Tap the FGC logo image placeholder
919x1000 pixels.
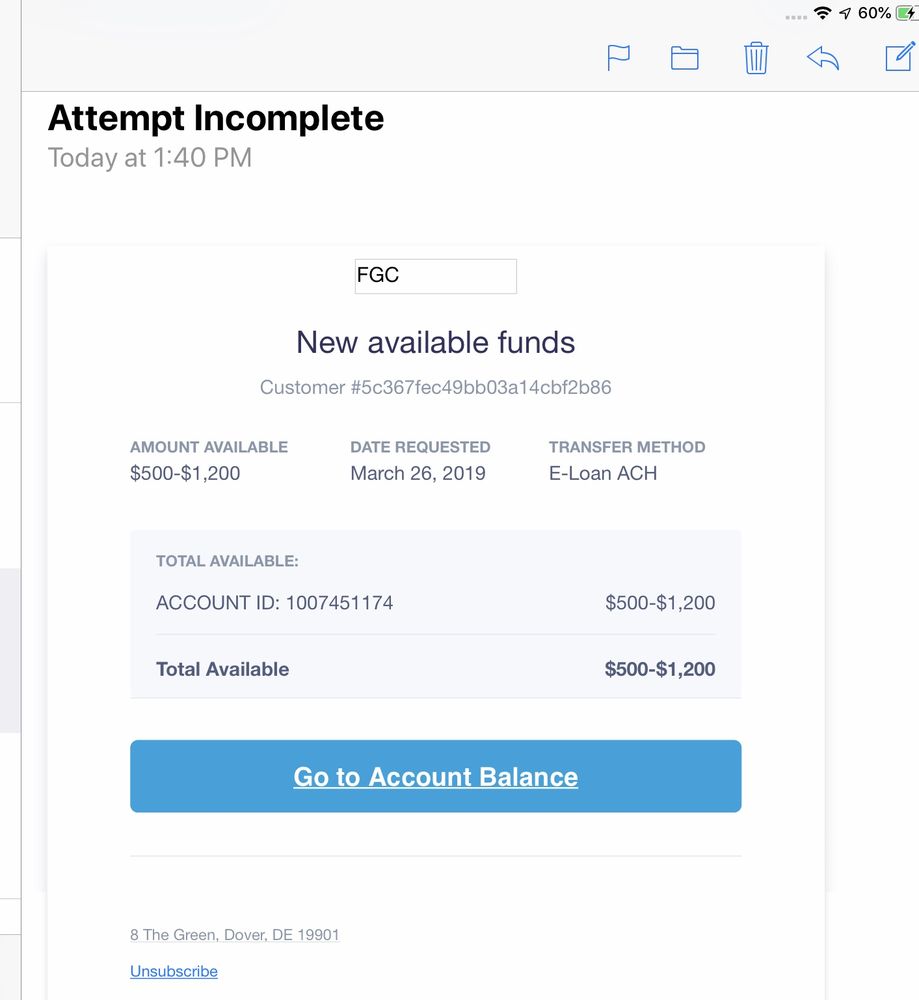(x=436, y=276)
